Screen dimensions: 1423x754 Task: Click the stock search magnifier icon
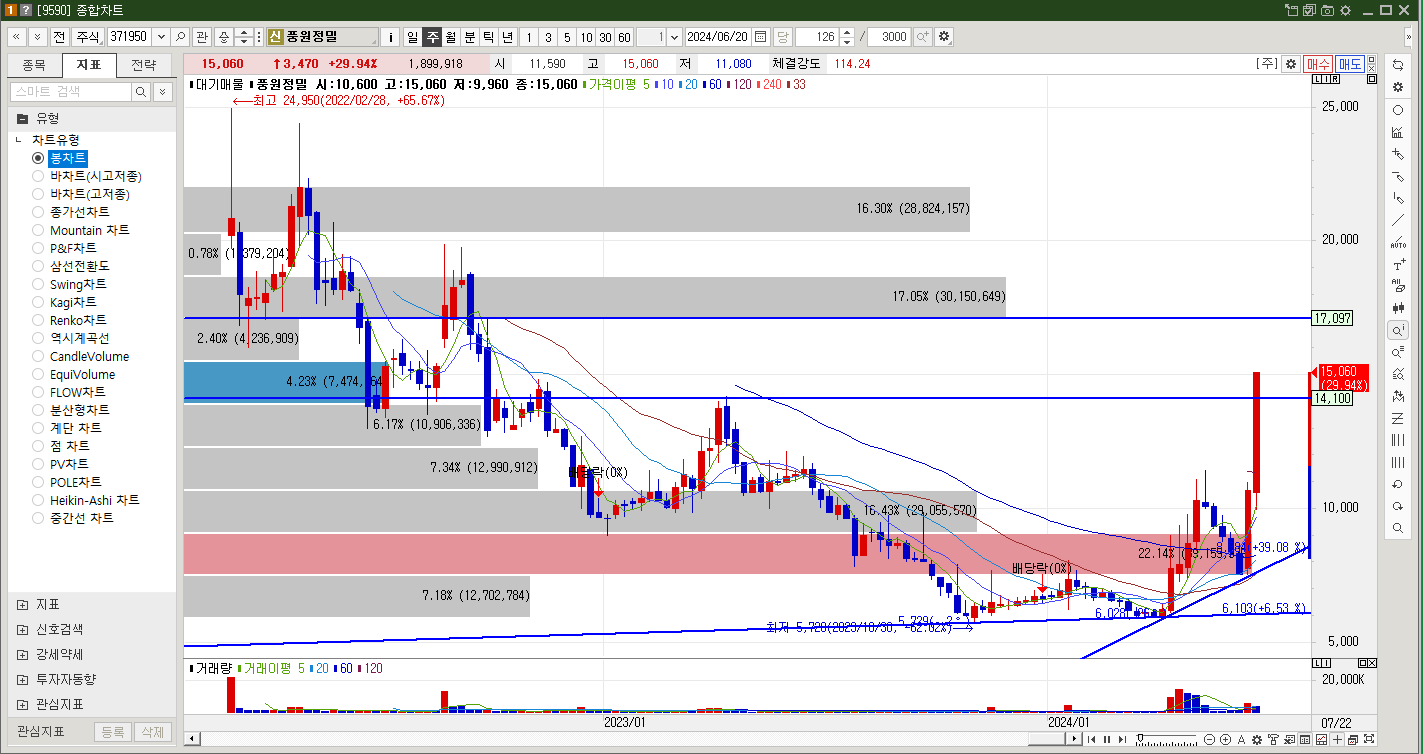click(x=180, y=36)
